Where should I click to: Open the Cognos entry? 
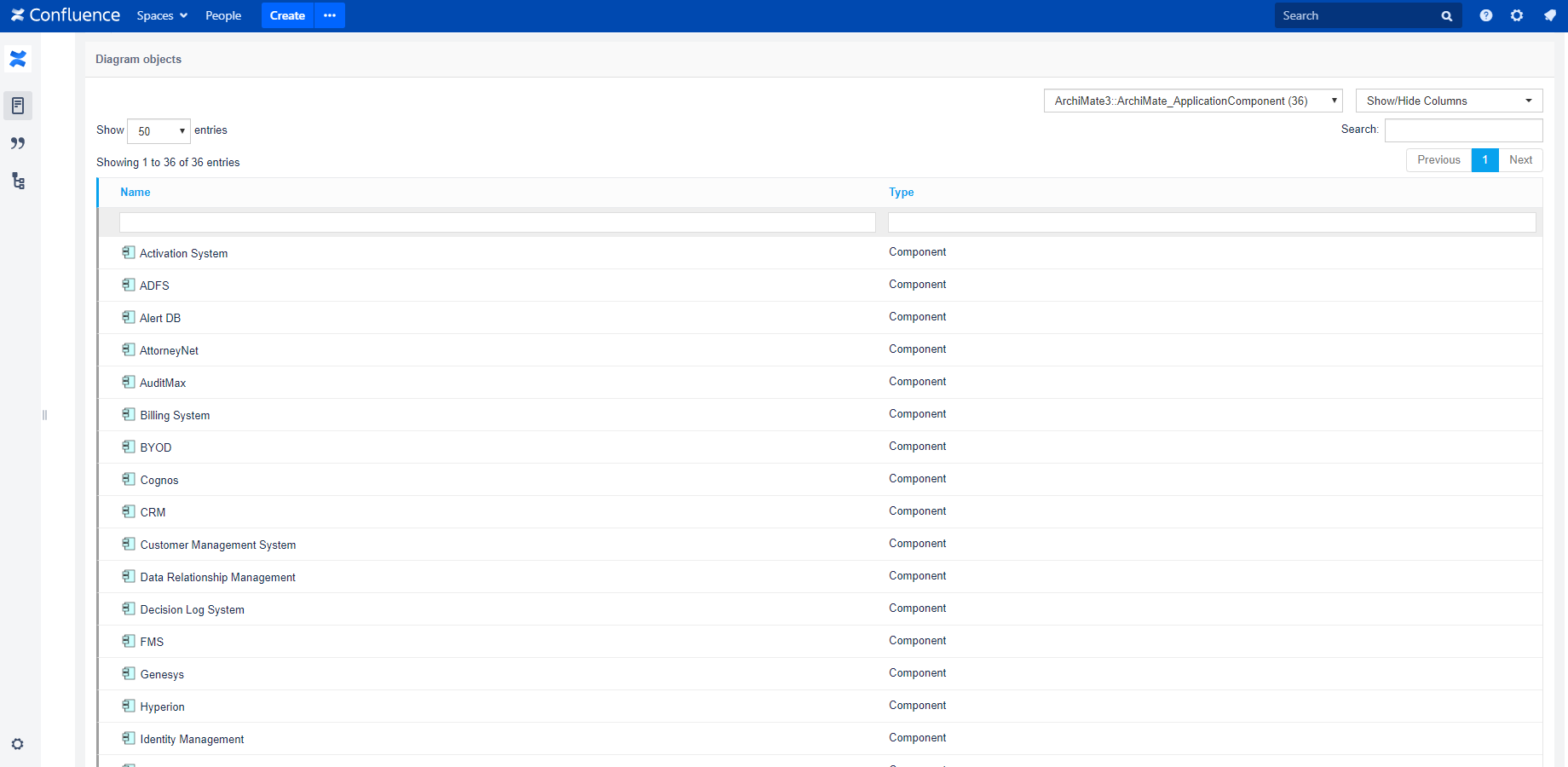[159, 481]
